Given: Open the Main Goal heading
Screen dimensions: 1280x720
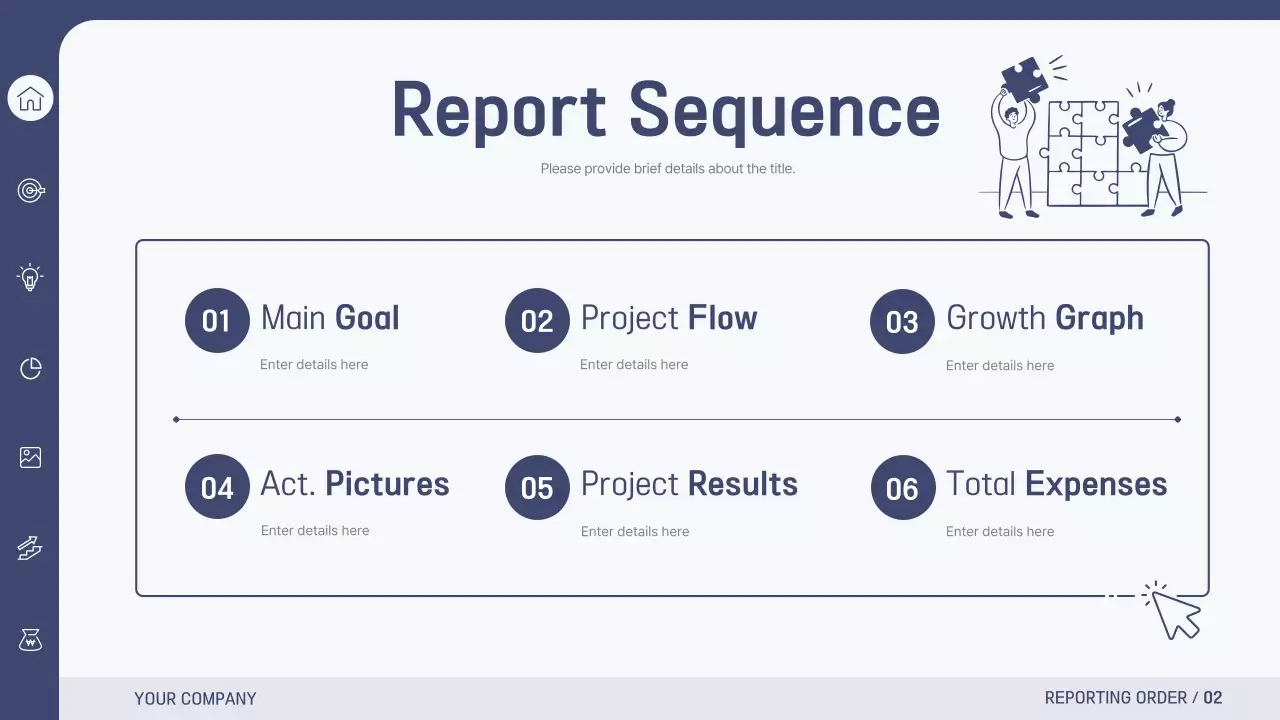Looking at the screenshot, I should click(x=330, y=318).
